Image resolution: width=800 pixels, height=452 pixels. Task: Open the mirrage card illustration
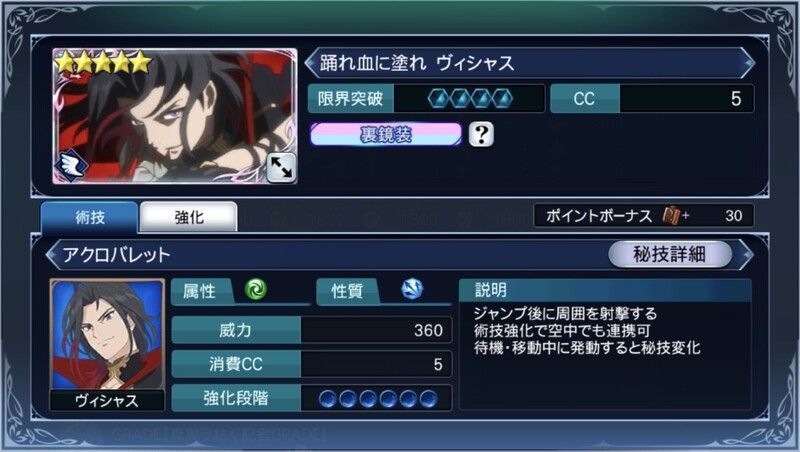tap(175, 116)
